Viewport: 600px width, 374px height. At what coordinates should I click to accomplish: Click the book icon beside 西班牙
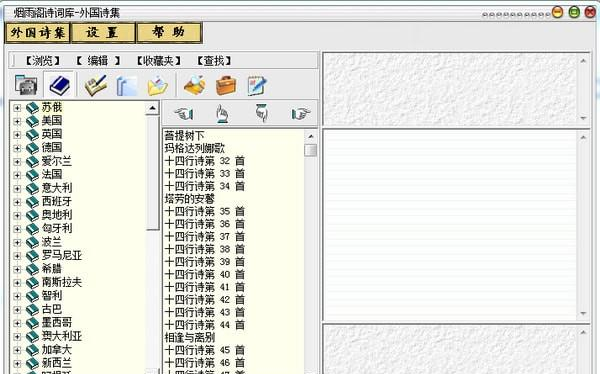[x=33, y=202]
